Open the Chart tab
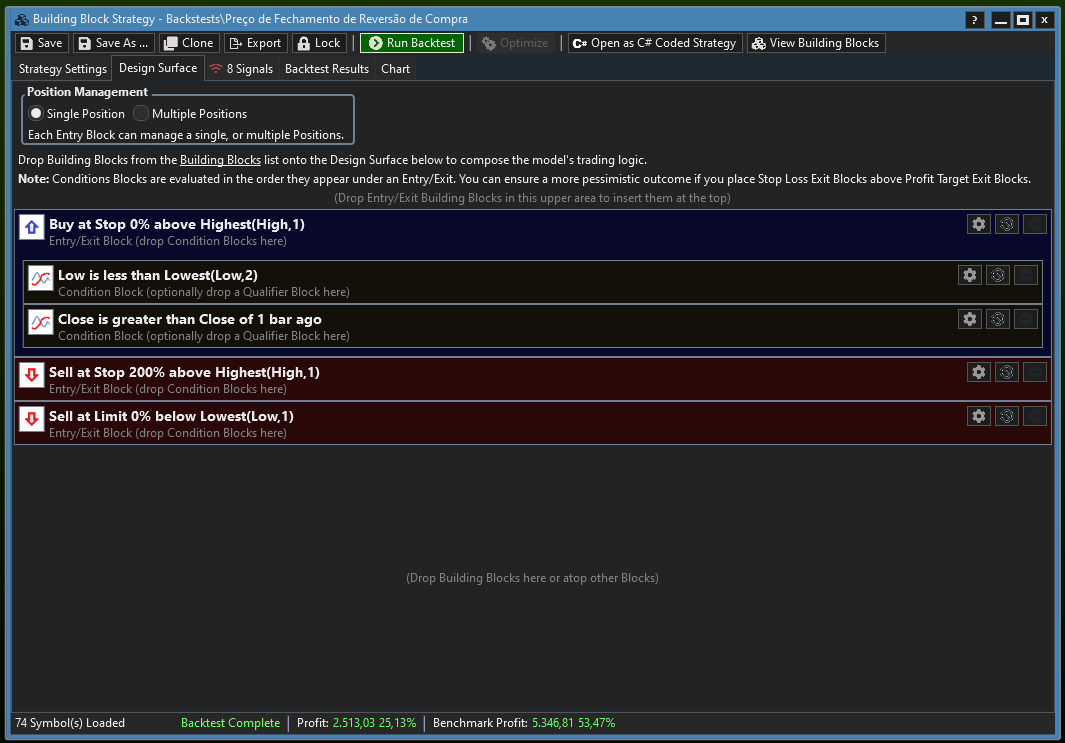 pyautogui.click(x=395, y=69)
